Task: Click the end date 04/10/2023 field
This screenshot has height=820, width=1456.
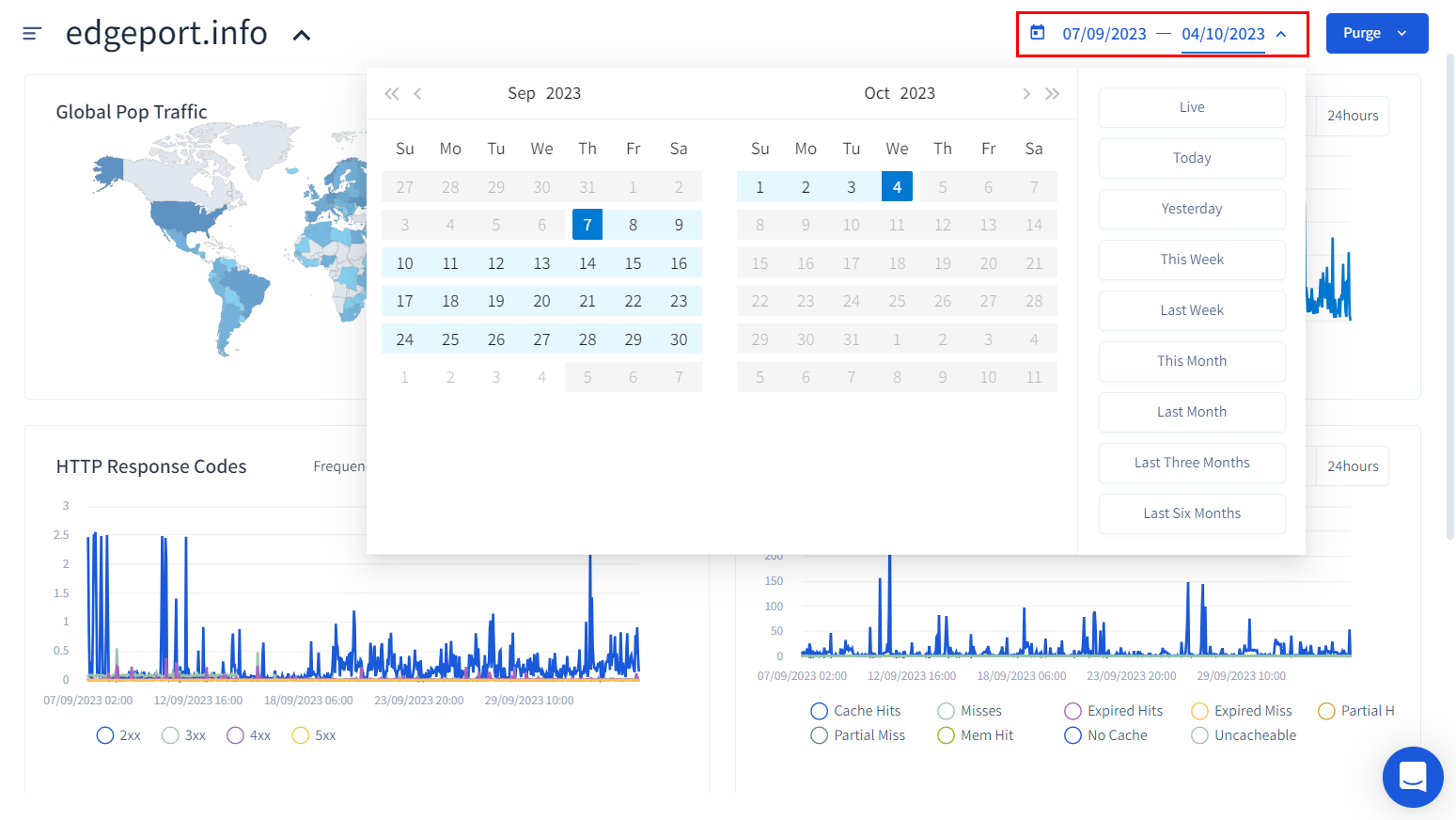Action: click(x=1222, y=34)
